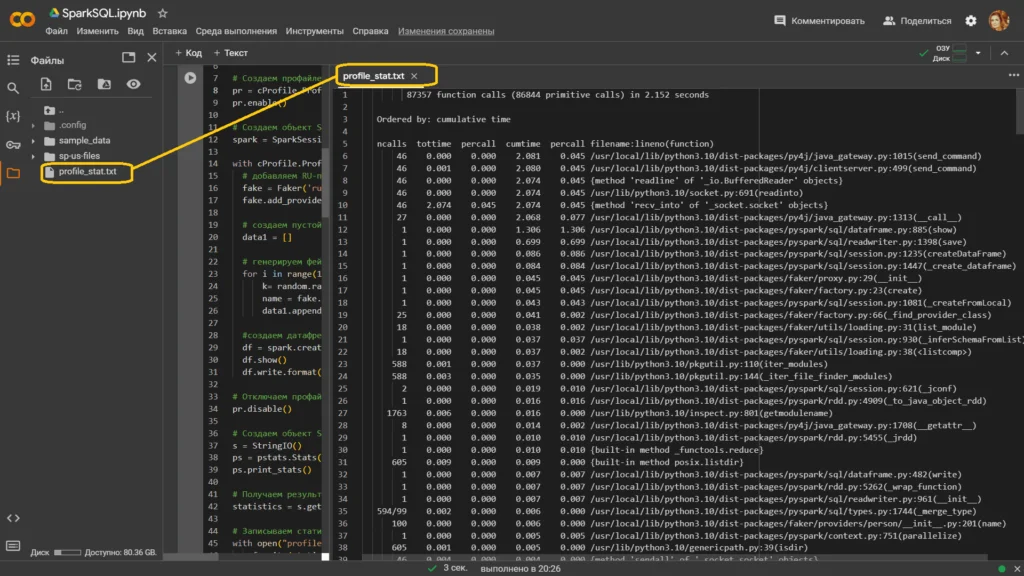Add a new code cell with + Код
1024x576 pixels.
coord(188,53)
